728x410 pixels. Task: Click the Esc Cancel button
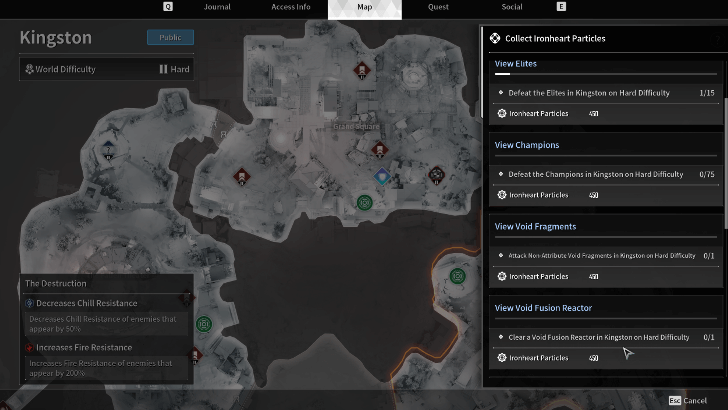click(688, 401)
